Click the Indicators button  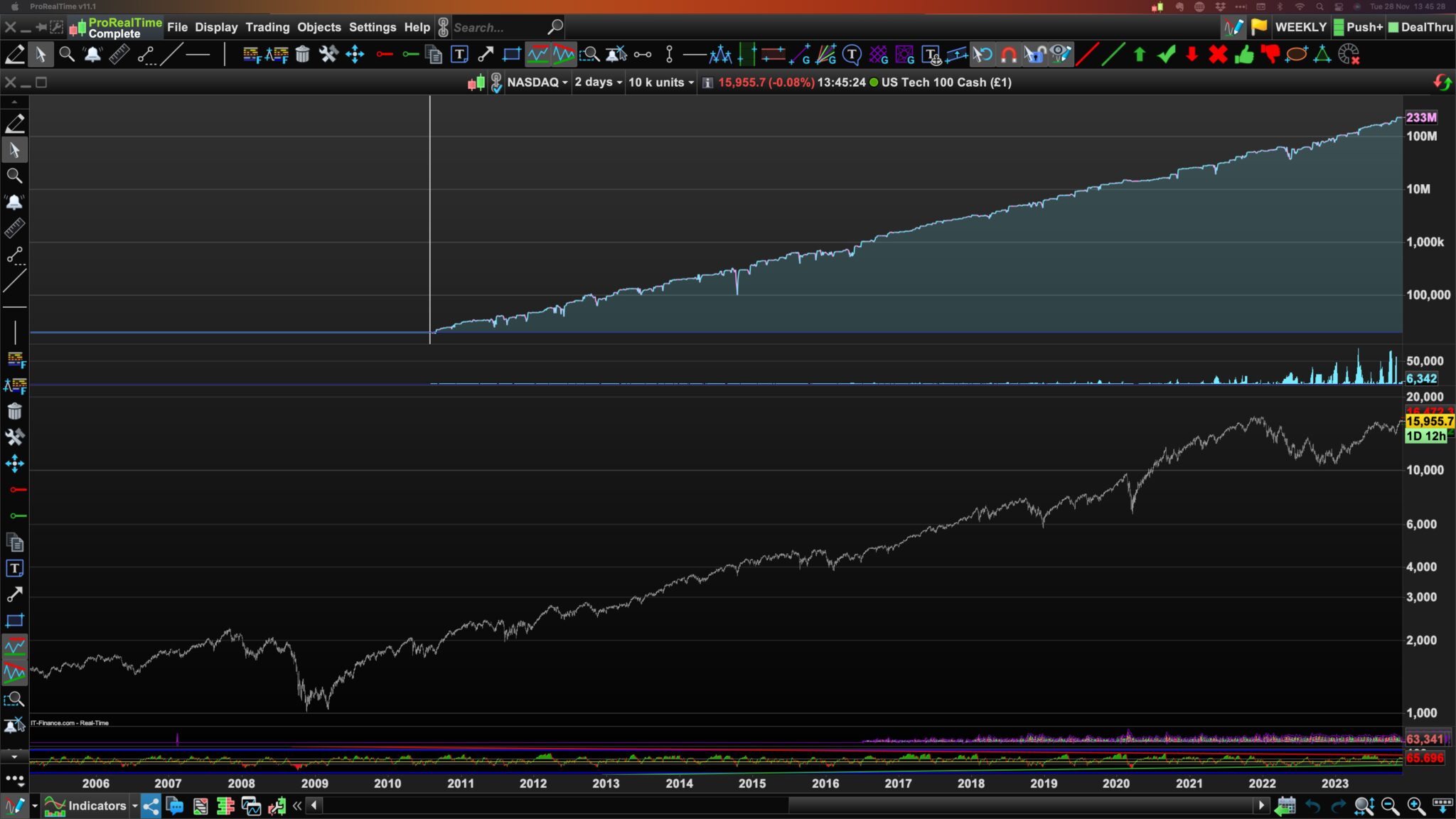pos(97,805)
